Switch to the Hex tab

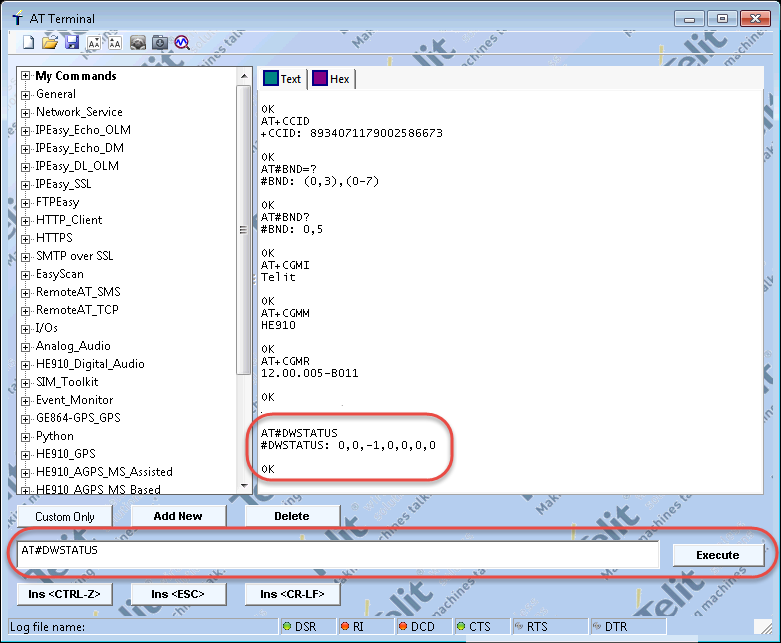click(331, 79)
